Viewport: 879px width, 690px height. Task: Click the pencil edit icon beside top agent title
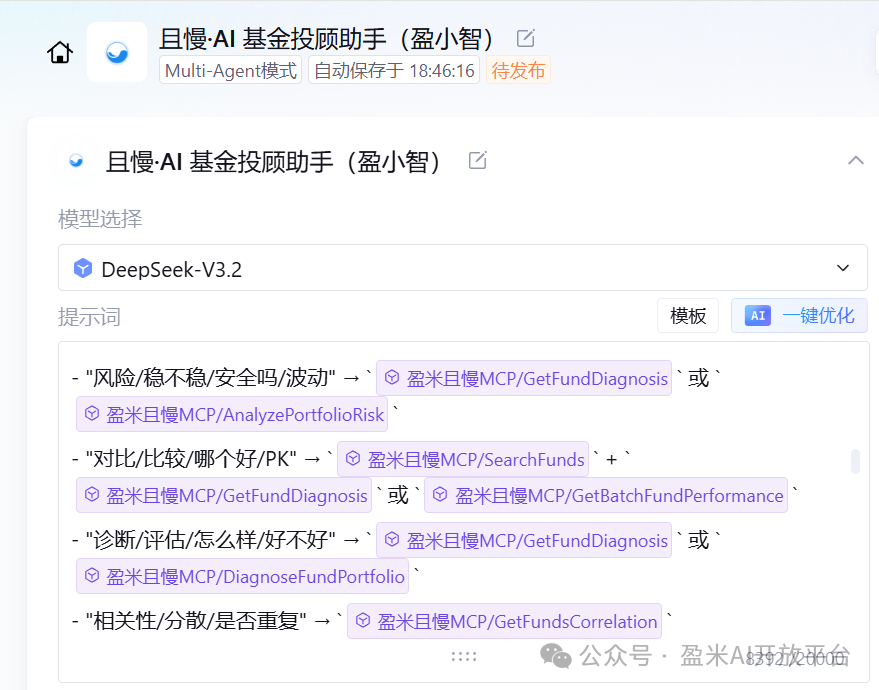point(525,37)
